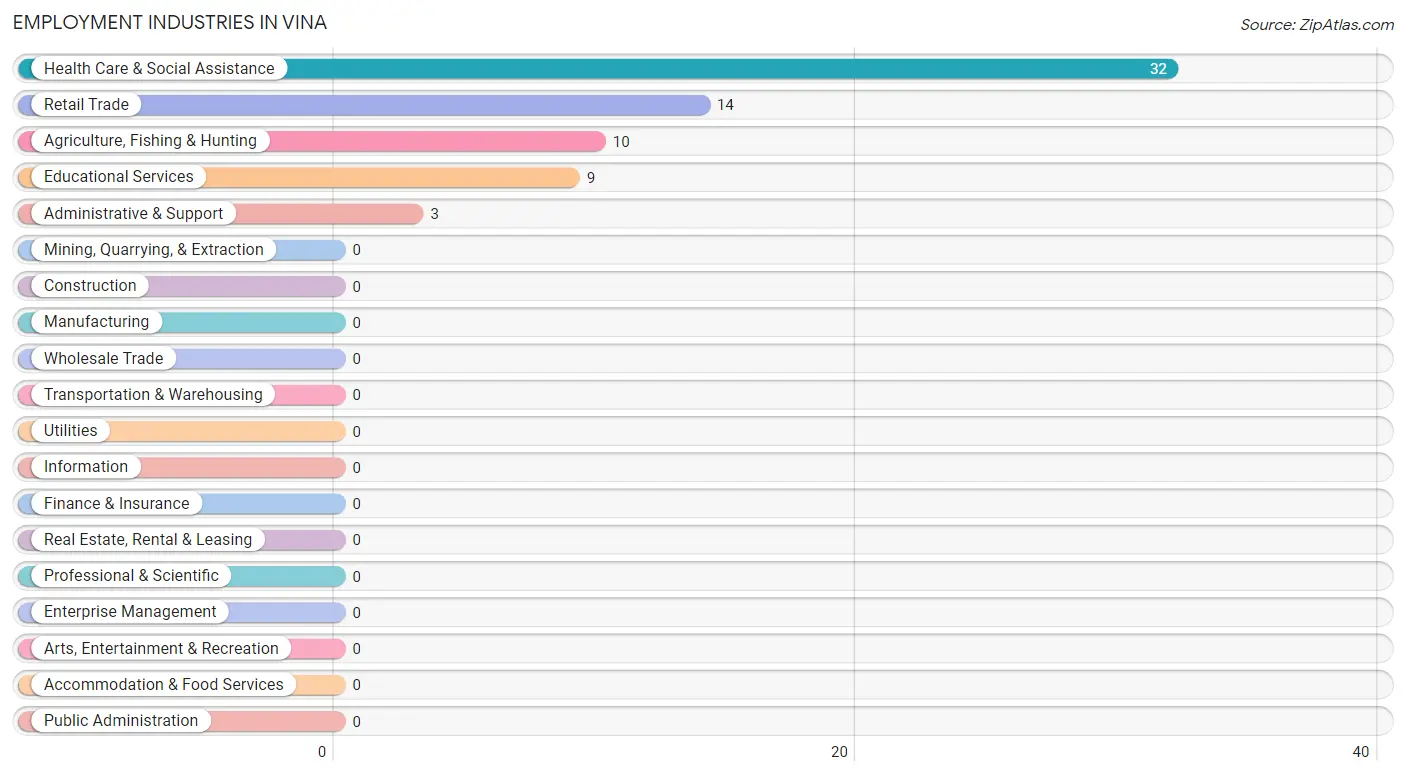Click the x-axis tick label 20
This screenshot has width=1406, height=776.
point(840,752)
